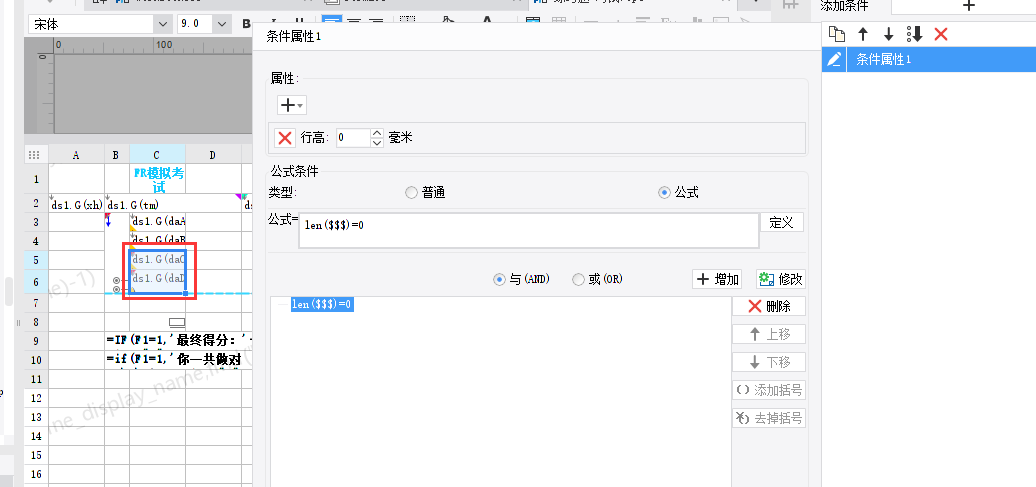The image size is (1036, 487).
Task: Increase the 行高 value with the up stepper
Action: (377, 133)
